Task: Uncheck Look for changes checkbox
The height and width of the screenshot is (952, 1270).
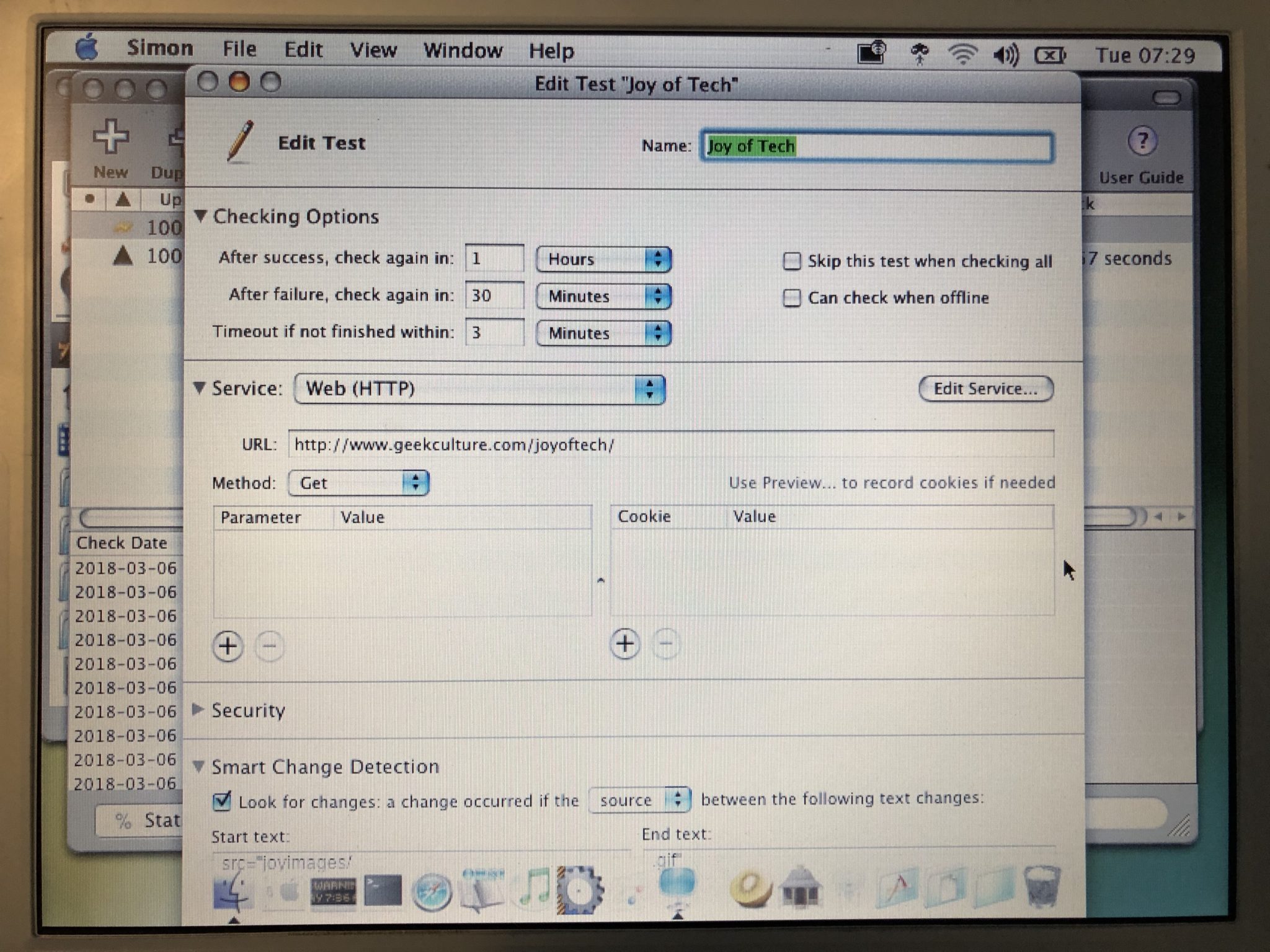Action: coord(221,801)
